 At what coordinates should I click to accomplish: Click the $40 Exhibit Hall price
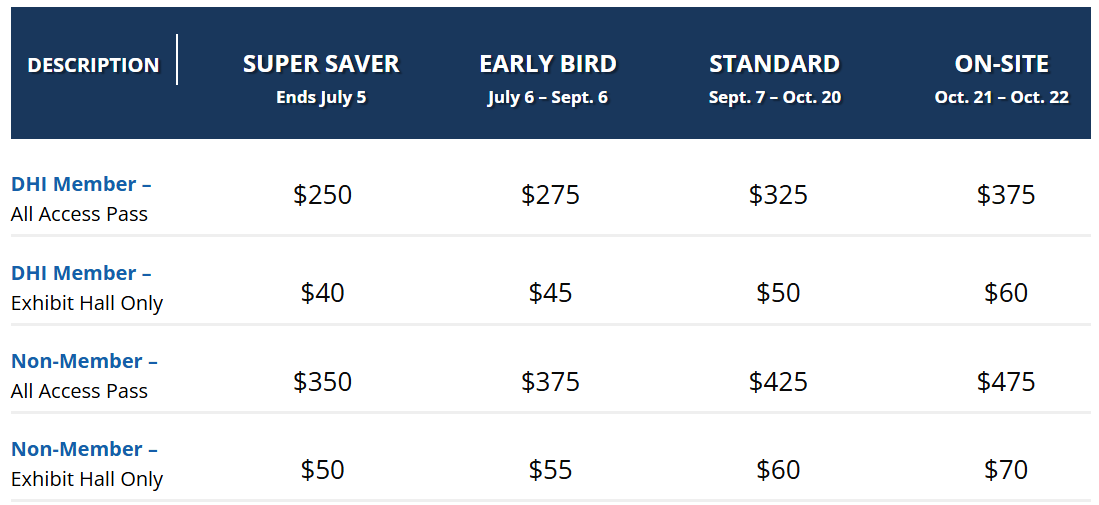pos(322,293)
